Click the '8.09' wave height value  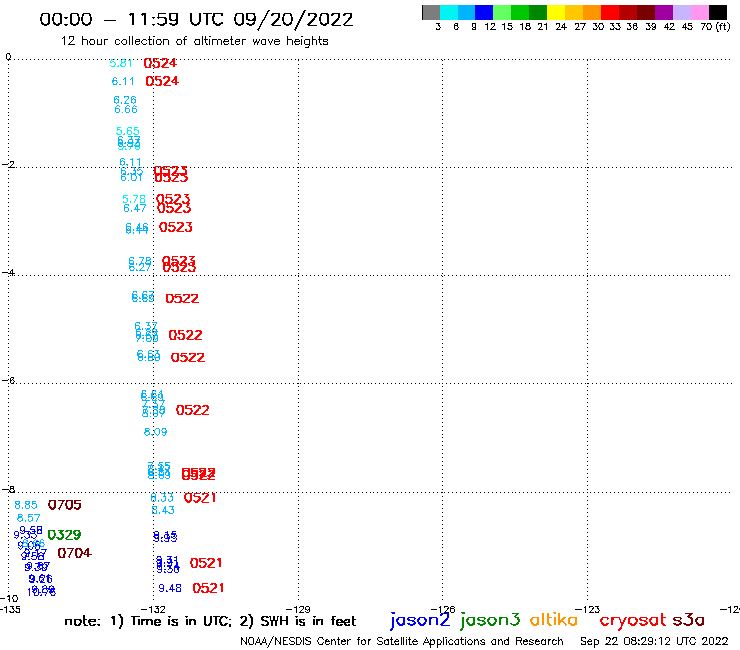pyautogui.click(x=155, y=432)
